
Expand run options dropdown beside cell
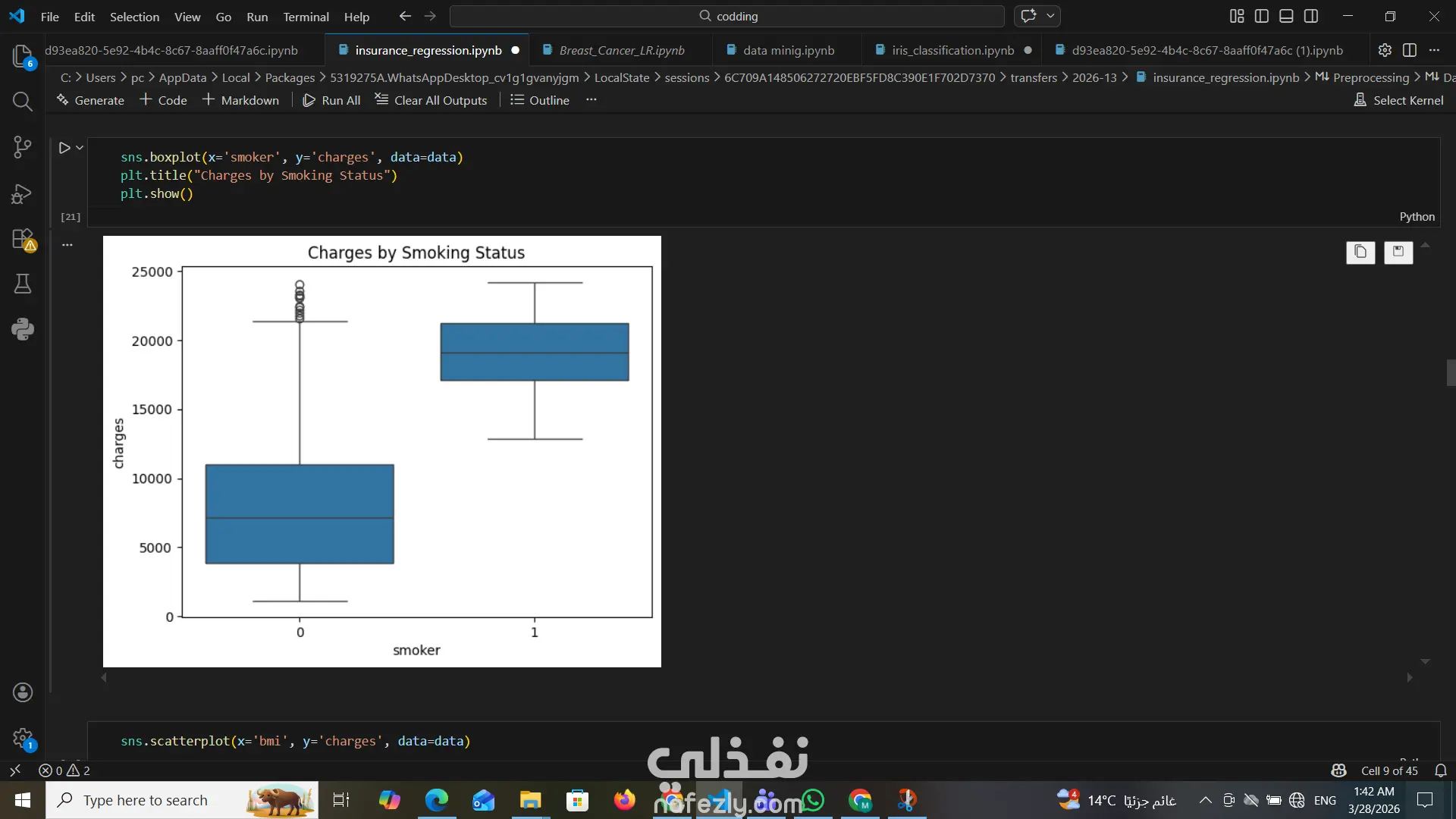[80, 148]
